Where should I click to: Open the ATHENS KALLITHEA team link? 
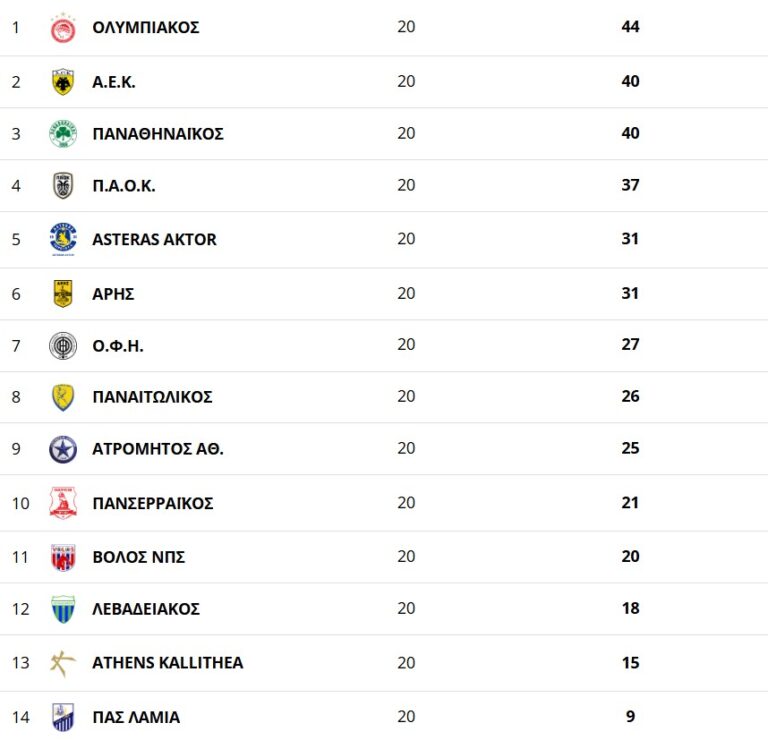(x=167, y=662)
